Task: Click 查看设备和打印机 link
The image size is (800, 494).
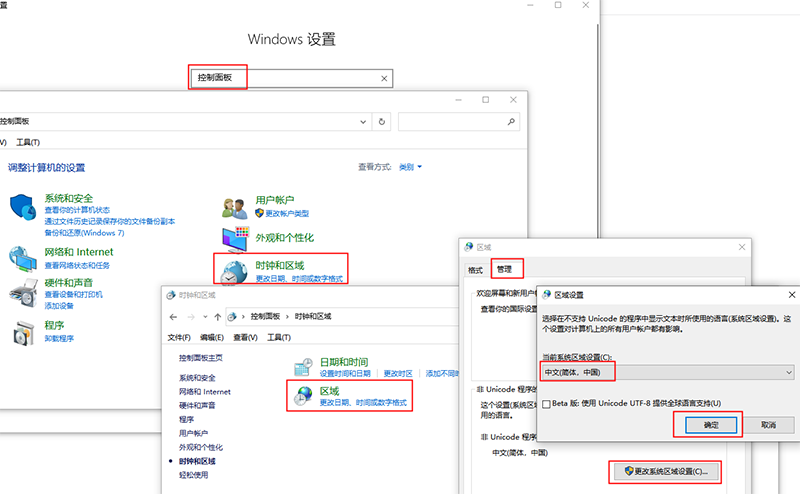Action: pyautogui.click(x=73, y=294)
